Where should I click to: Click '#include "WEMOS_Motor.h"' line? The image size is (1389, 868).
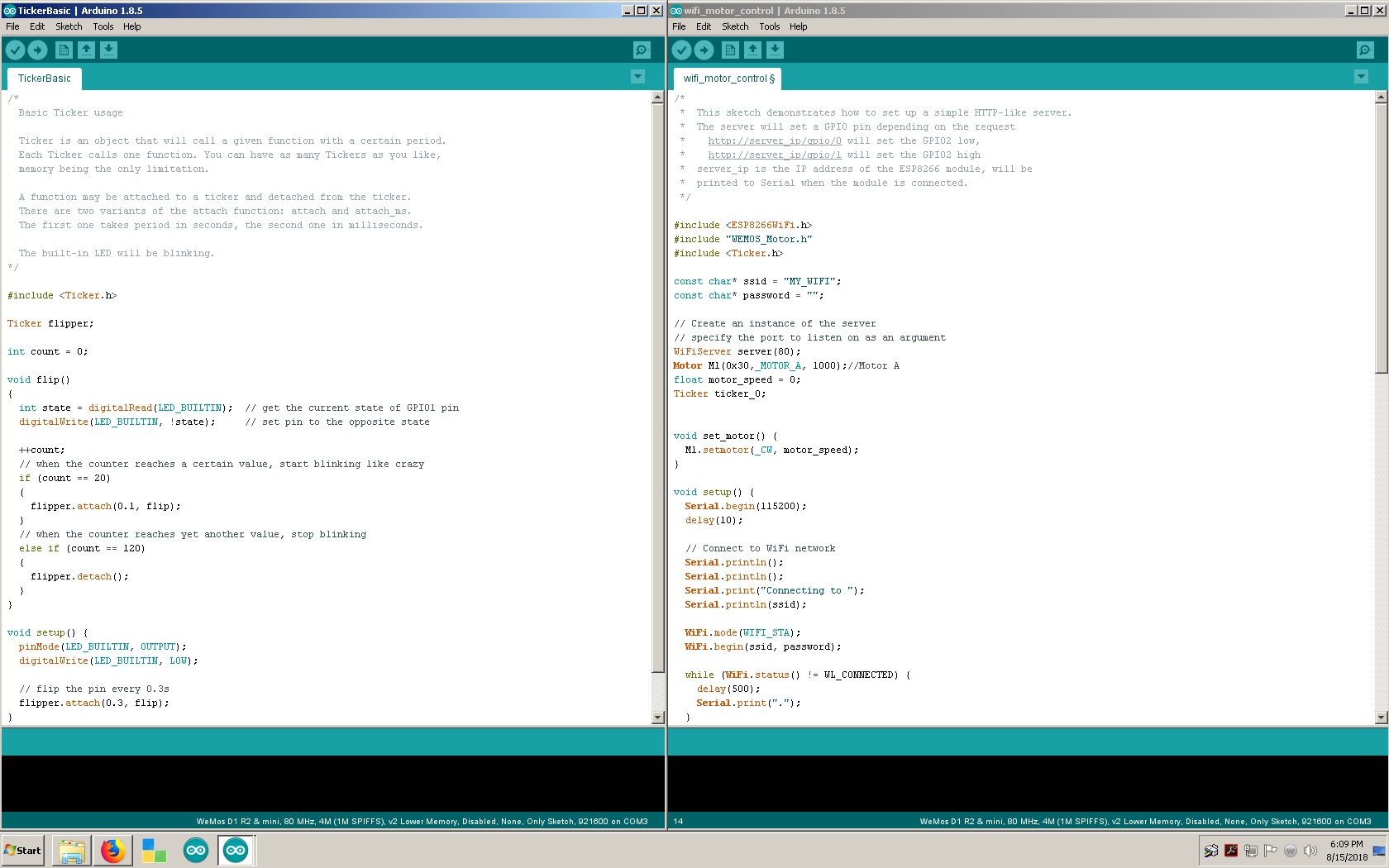[x=742, y=239]
